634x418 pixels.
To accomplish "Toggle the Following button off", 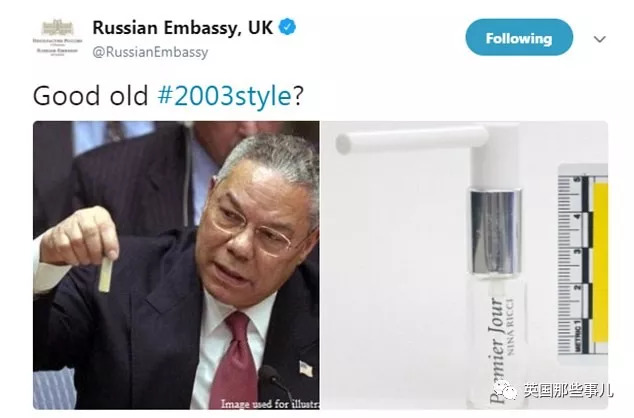I will pyautogui.click(x=519, y=38).
